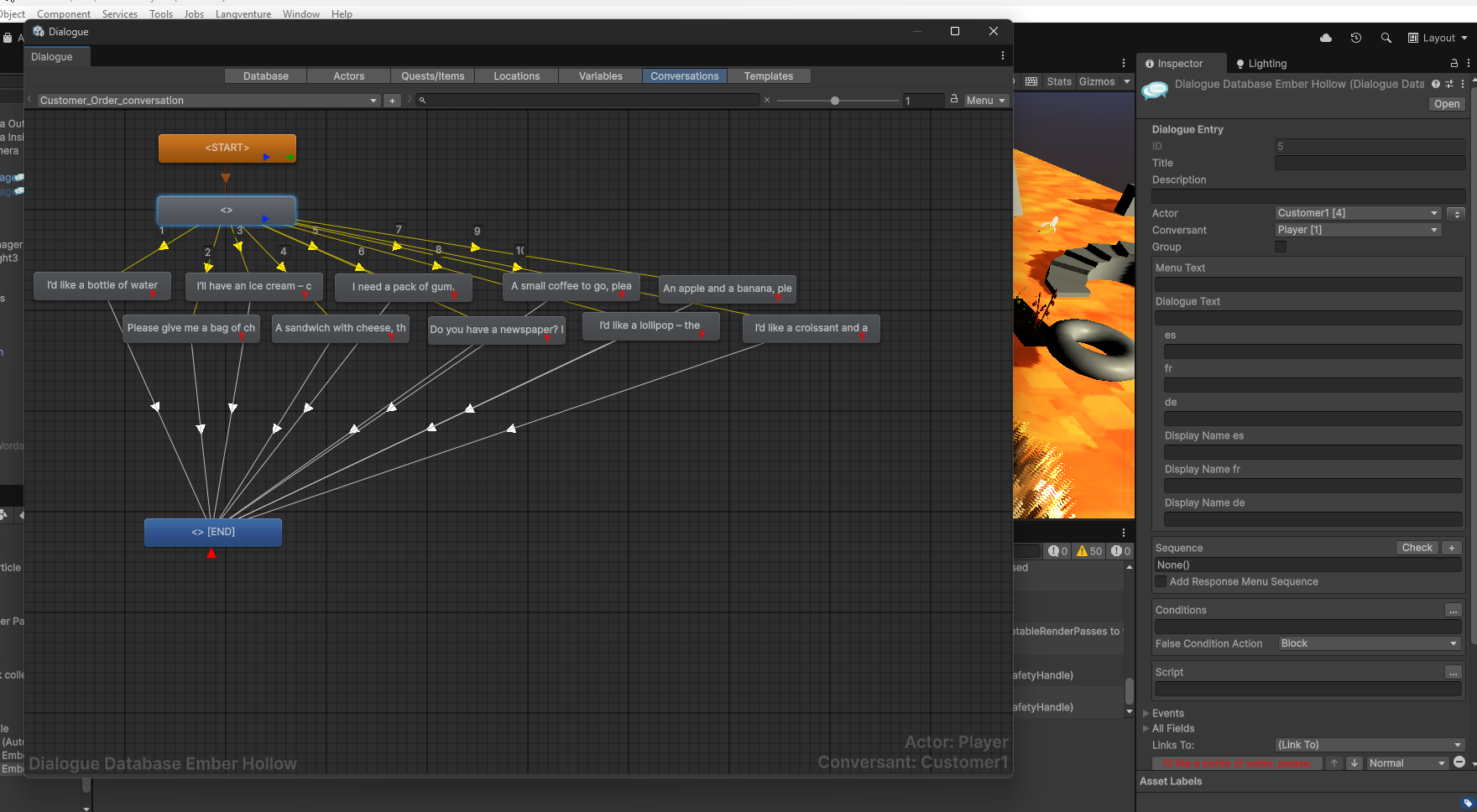
Task: Open the Customer_Order_conversation dropdown
Action: tap(209, 101)
